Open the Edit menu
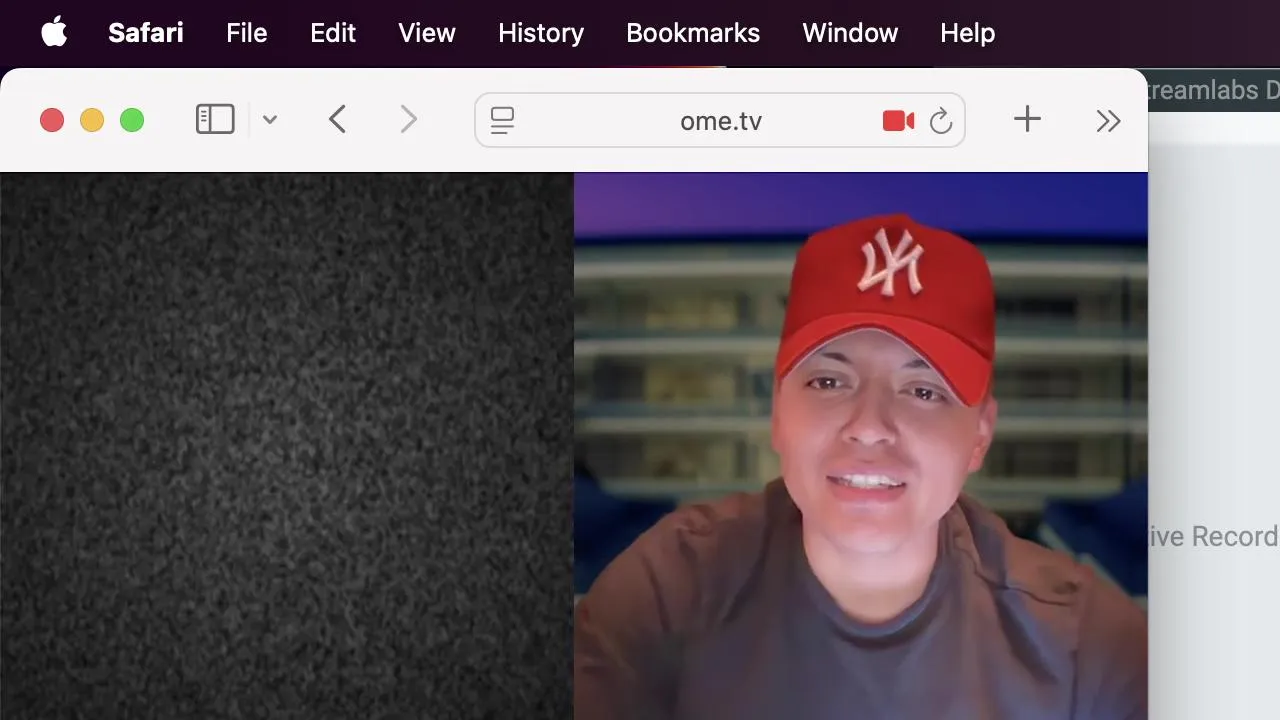 pyautogui.click(x=333, y=33)
